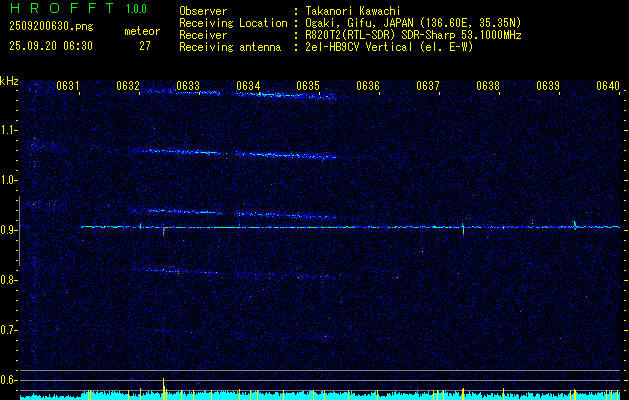Click the 2el-HB9CV Vertical antenna text
Viewport: 629px width, 400px height.
389,47
